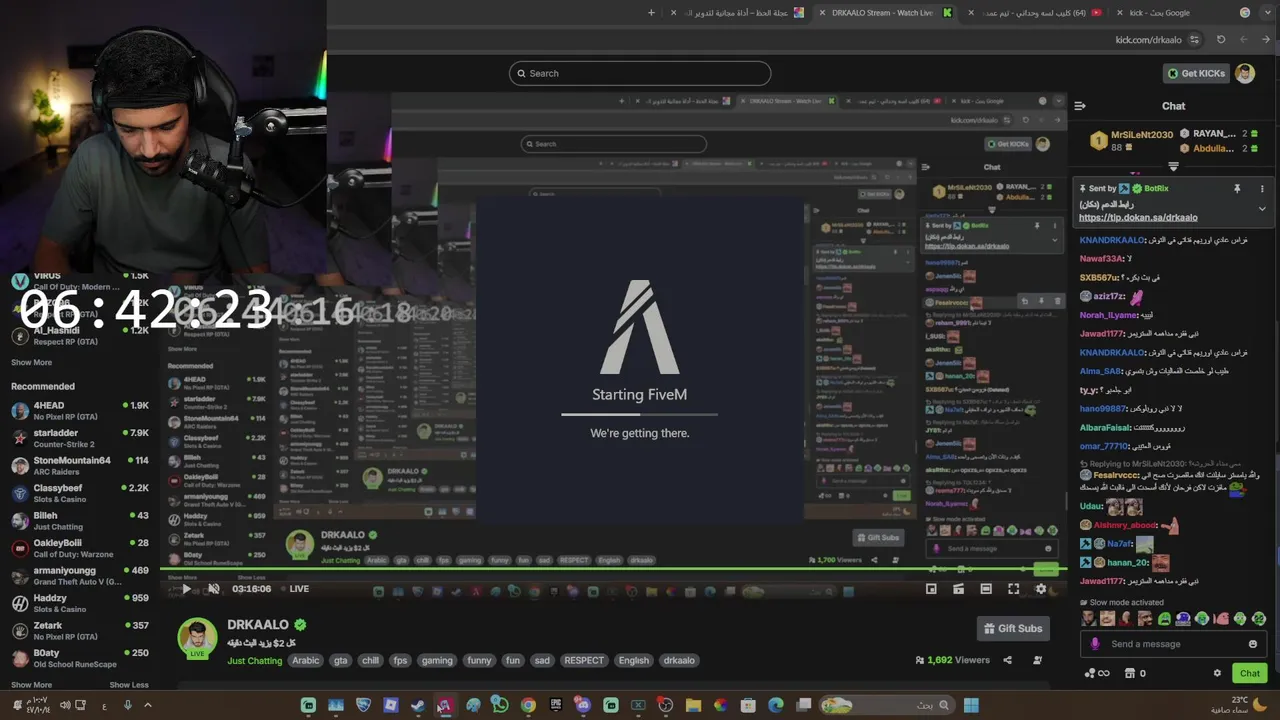
Task: Click the tray microphone icon
Action: coord(127,705)
